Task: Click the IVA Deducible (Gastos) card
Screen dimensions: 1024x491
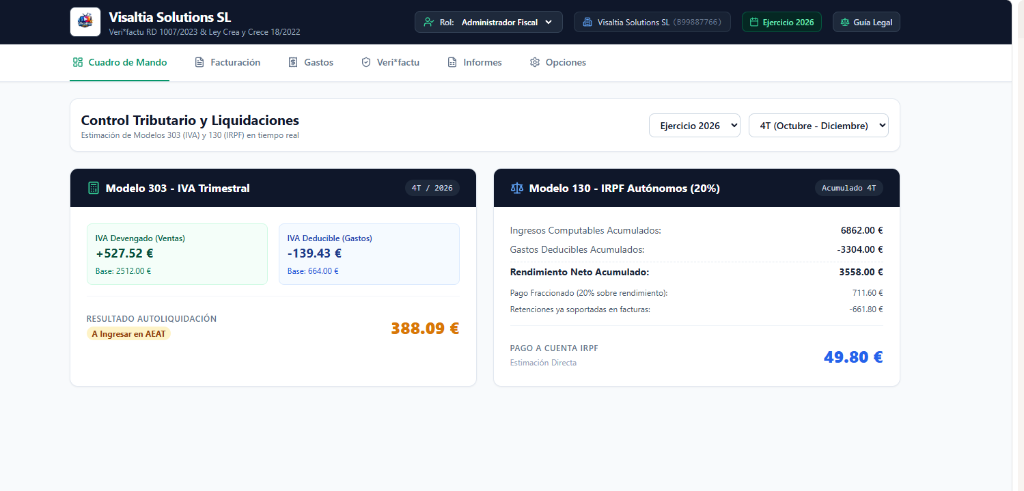Action: (x=369, y=254)
